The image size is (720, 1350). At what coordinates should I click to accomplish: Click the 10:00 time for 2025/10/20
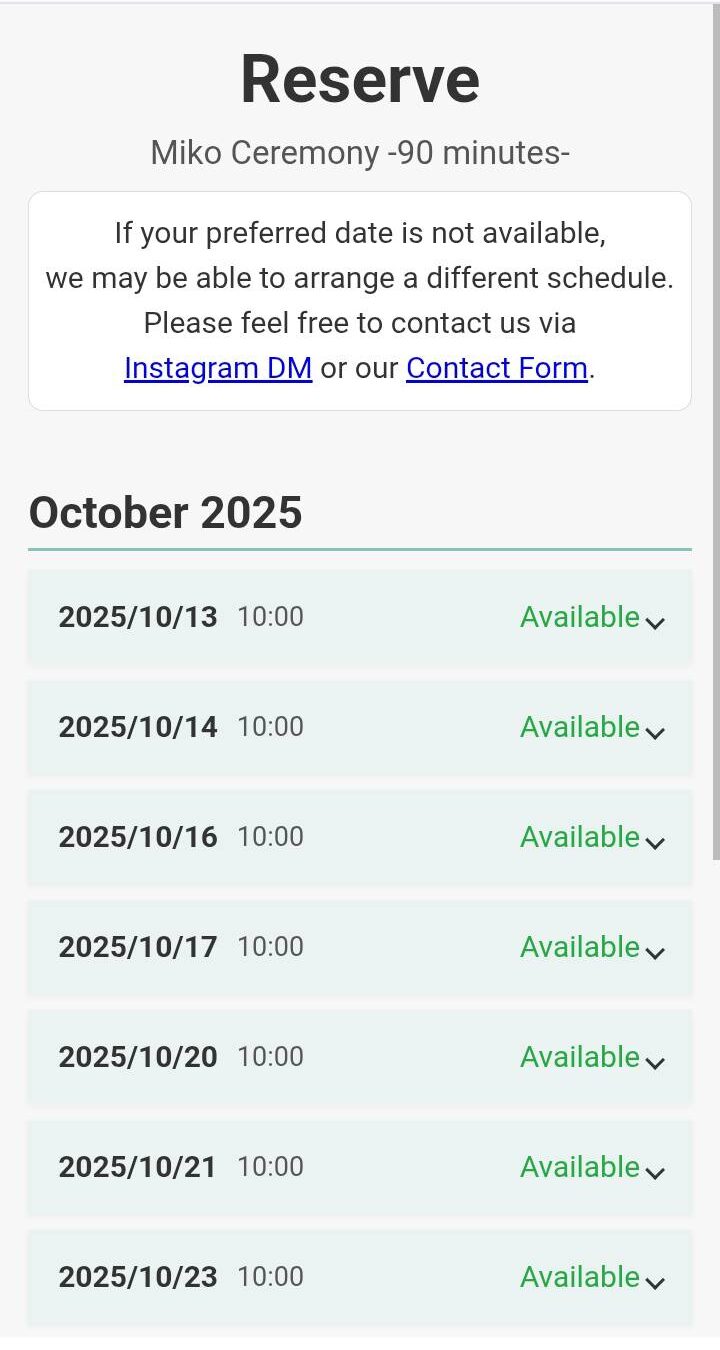270,1057
